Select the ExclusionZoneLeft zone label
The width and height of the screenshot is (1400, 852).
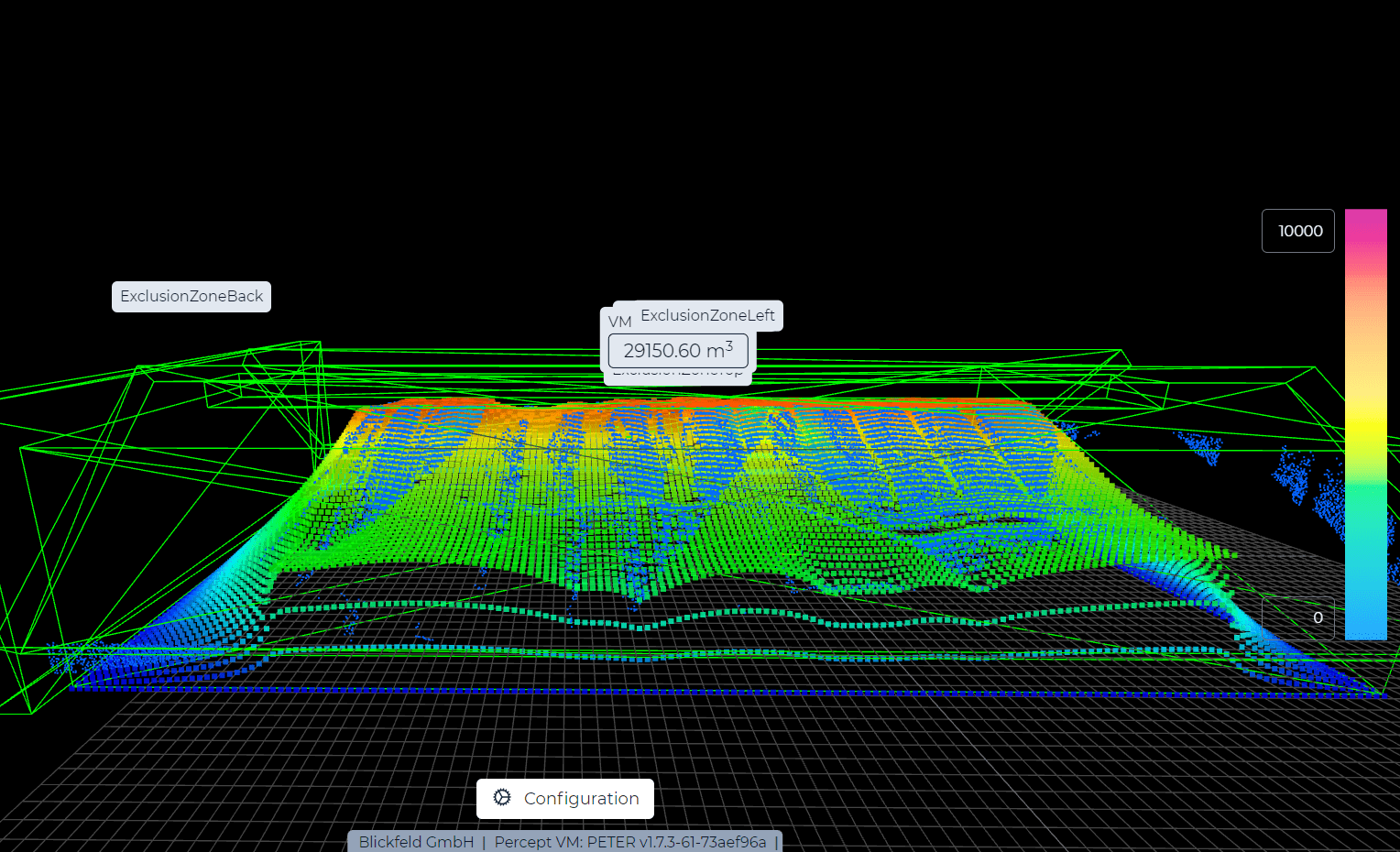pyautogui.click(x=710, y=315)
